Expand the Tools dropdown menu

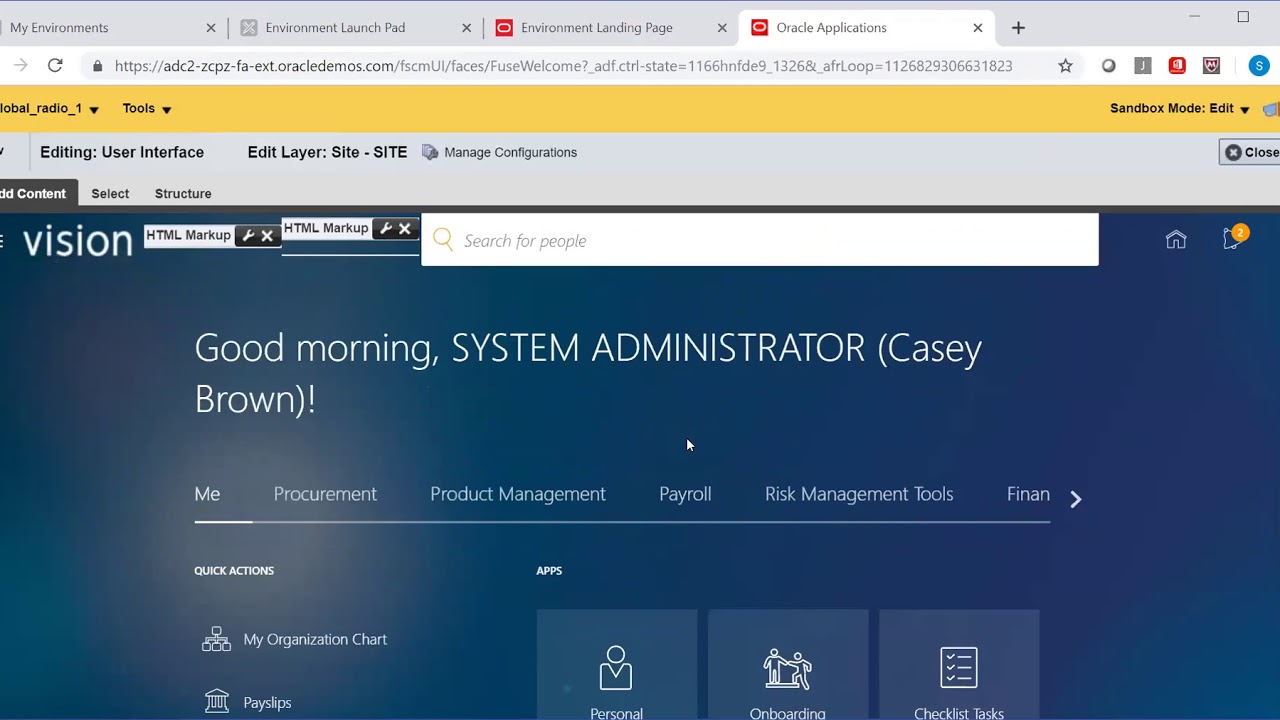coord(147,109)
